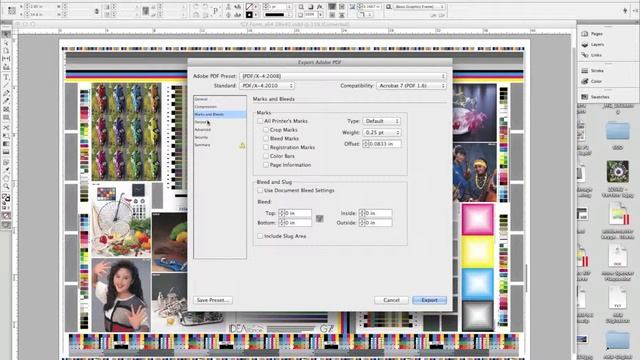Toggle the bleed link chain icon
The height and width of the screenshot is (360, 640).
(320, 218)
